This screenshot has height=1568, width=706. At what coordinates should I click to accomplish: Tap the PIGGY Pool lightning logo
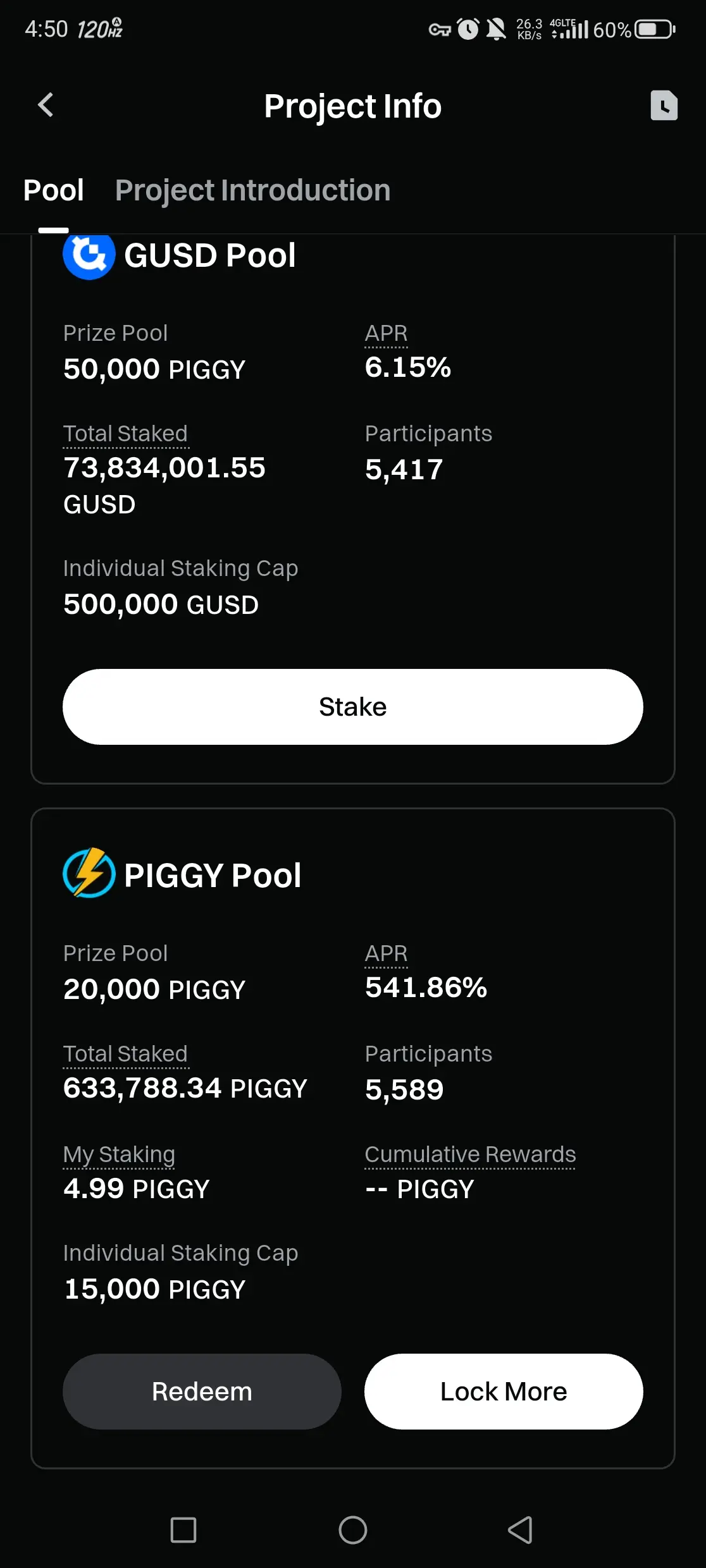tap(89, 873)
